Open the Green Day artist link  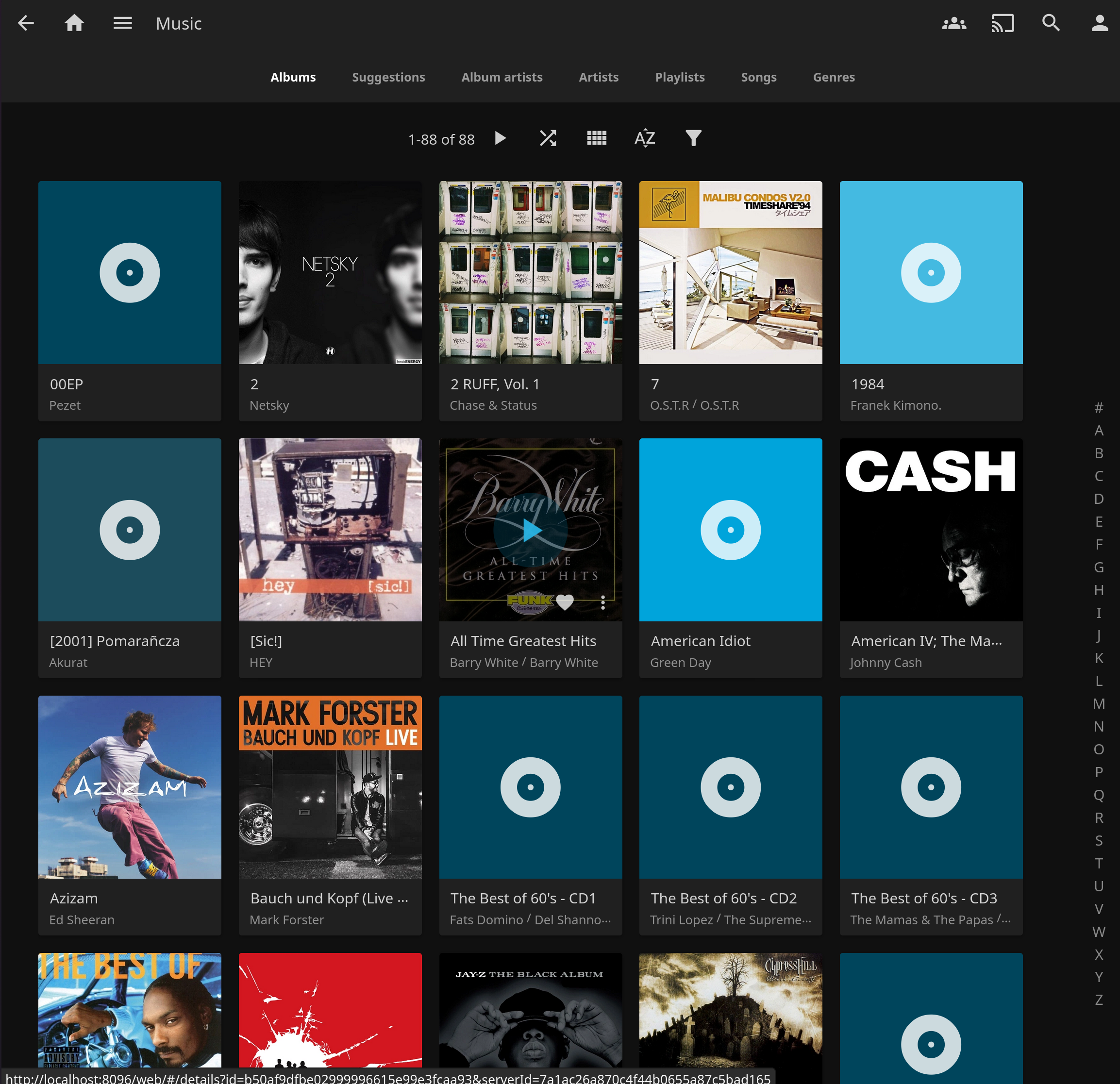point(680,662)
